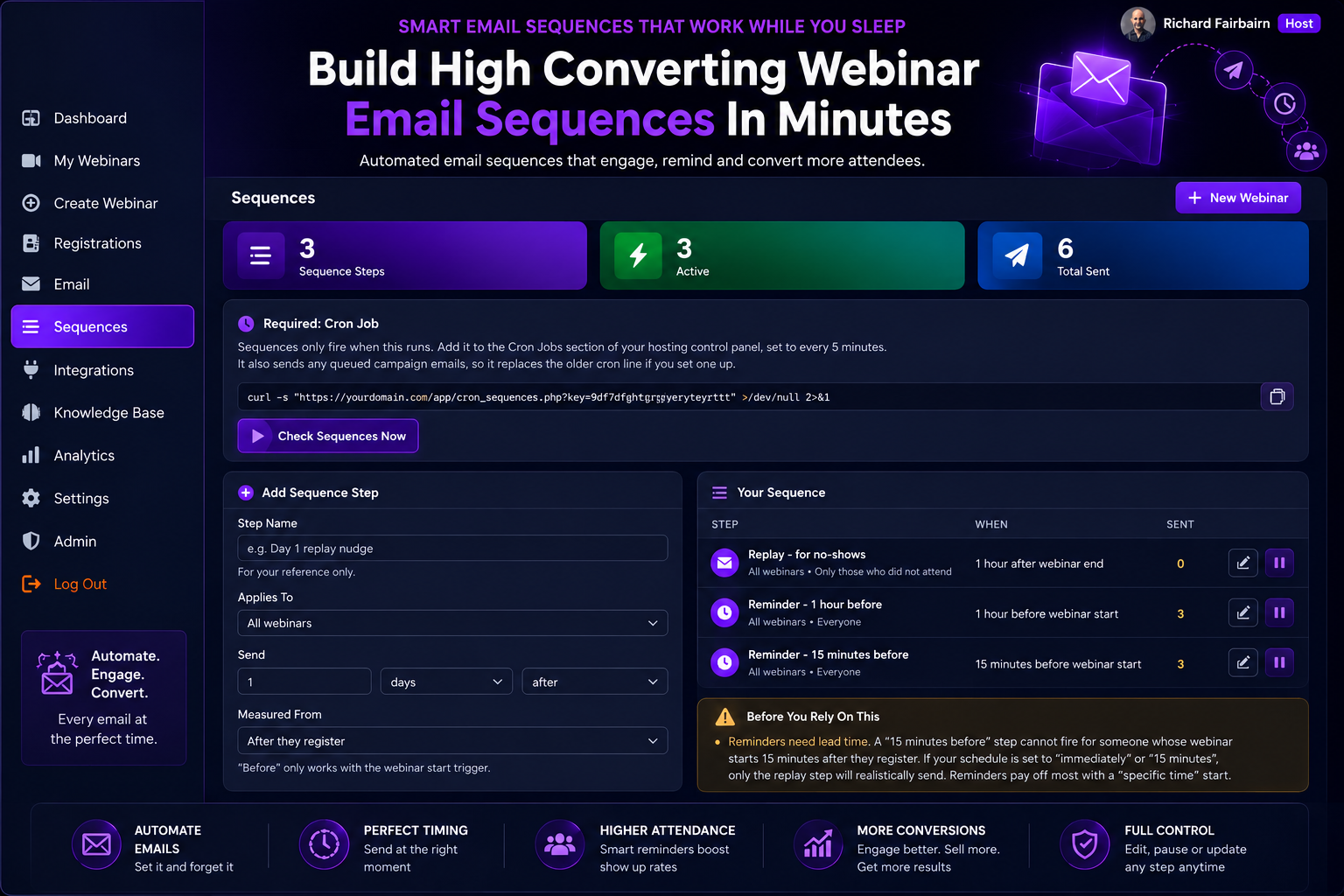Copy the cron job command
Viewport: 1344px width, 896px height.
click(1277, 396)
